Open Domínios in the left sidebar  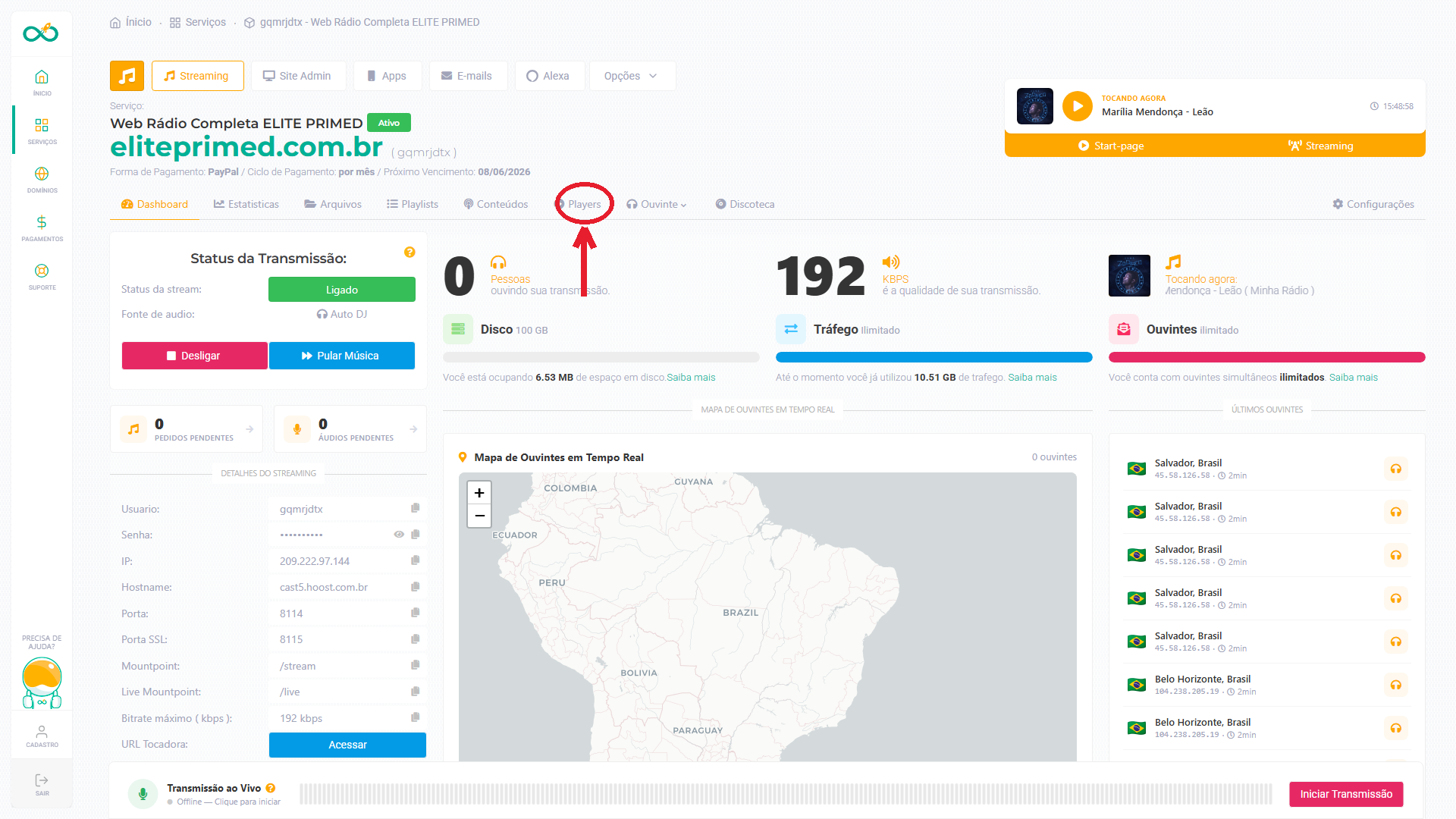(42, 179)
